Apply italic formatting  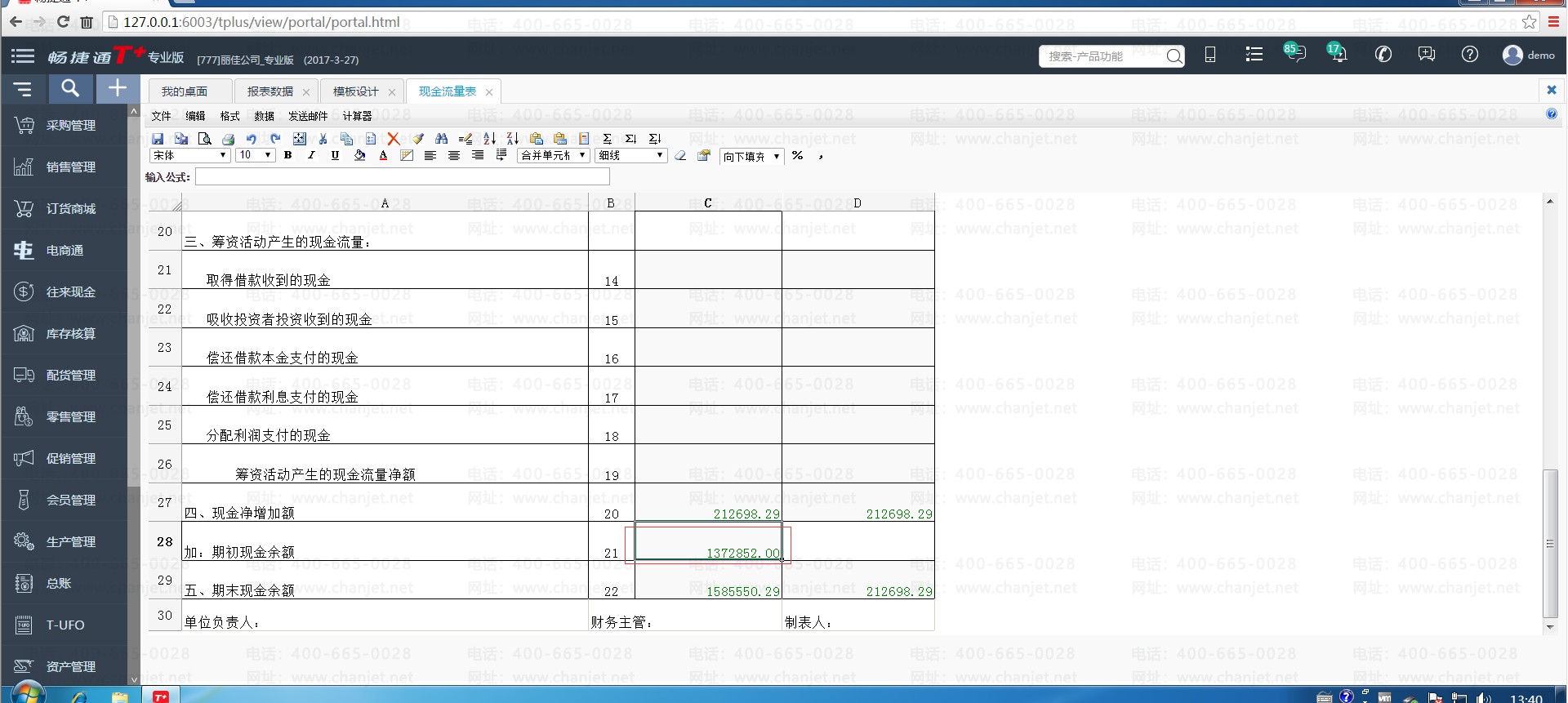pos(311,155)
